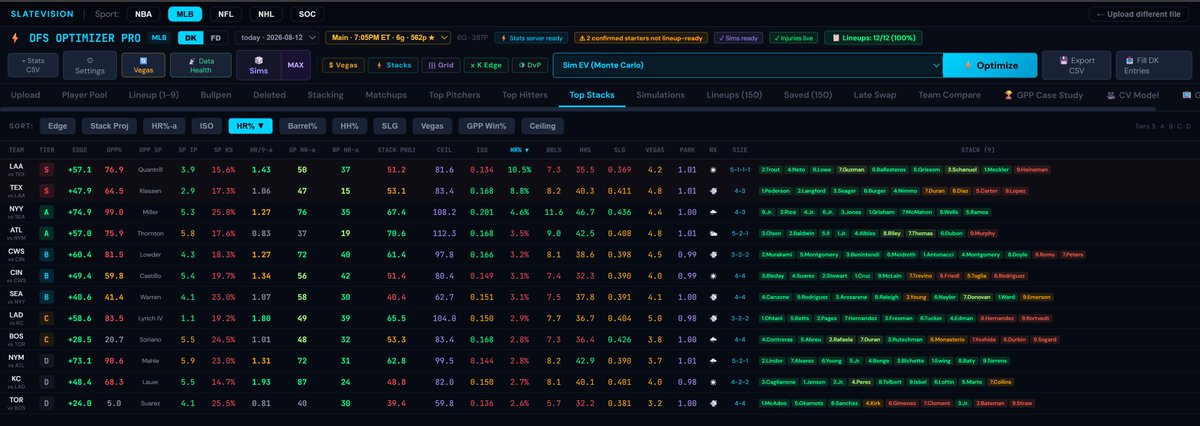Toggle the K Edge filter chip

[x=487, y=65]
